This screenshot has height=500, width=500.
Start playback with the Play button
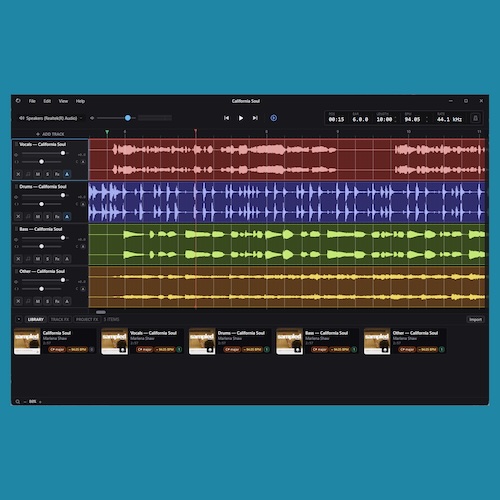[x=241, y=118]
